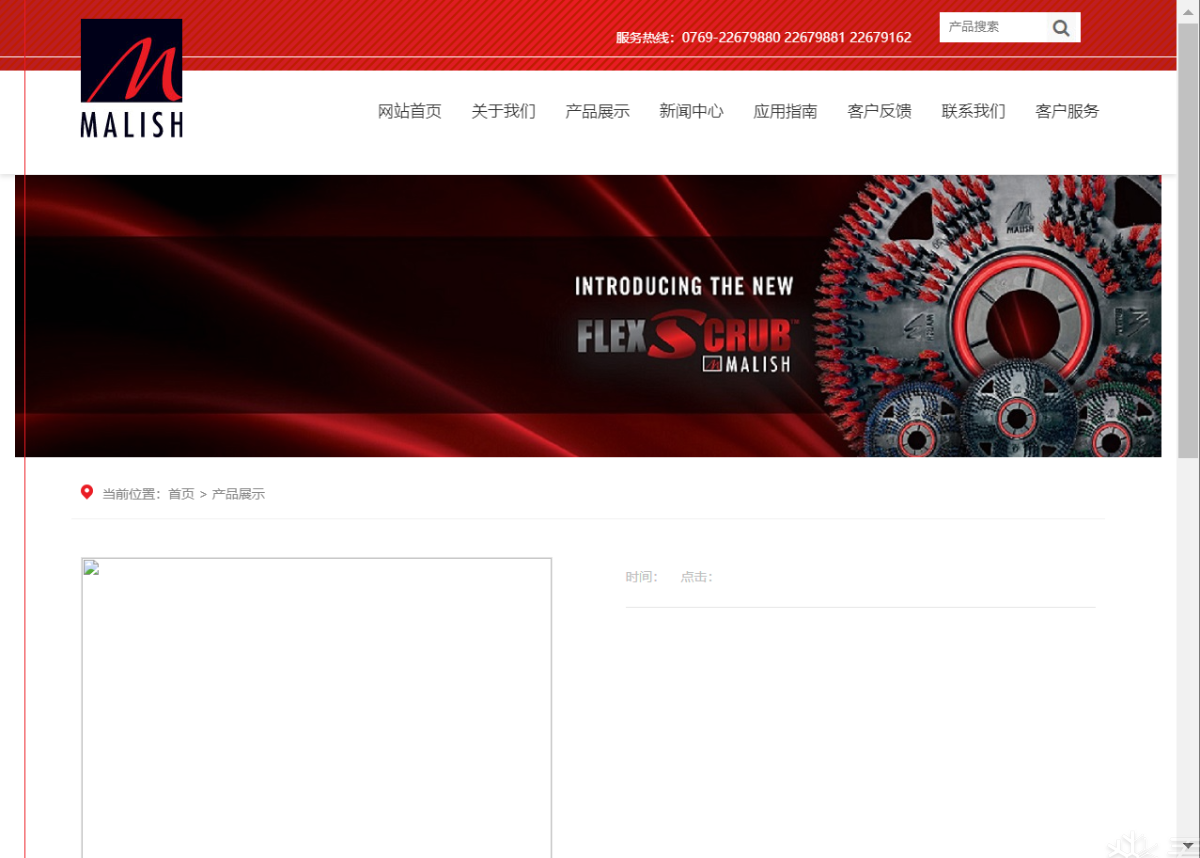The width and height of the screenshot is (1200, 858).
Task: Click the red location pin icon
Action: point(87,492)
